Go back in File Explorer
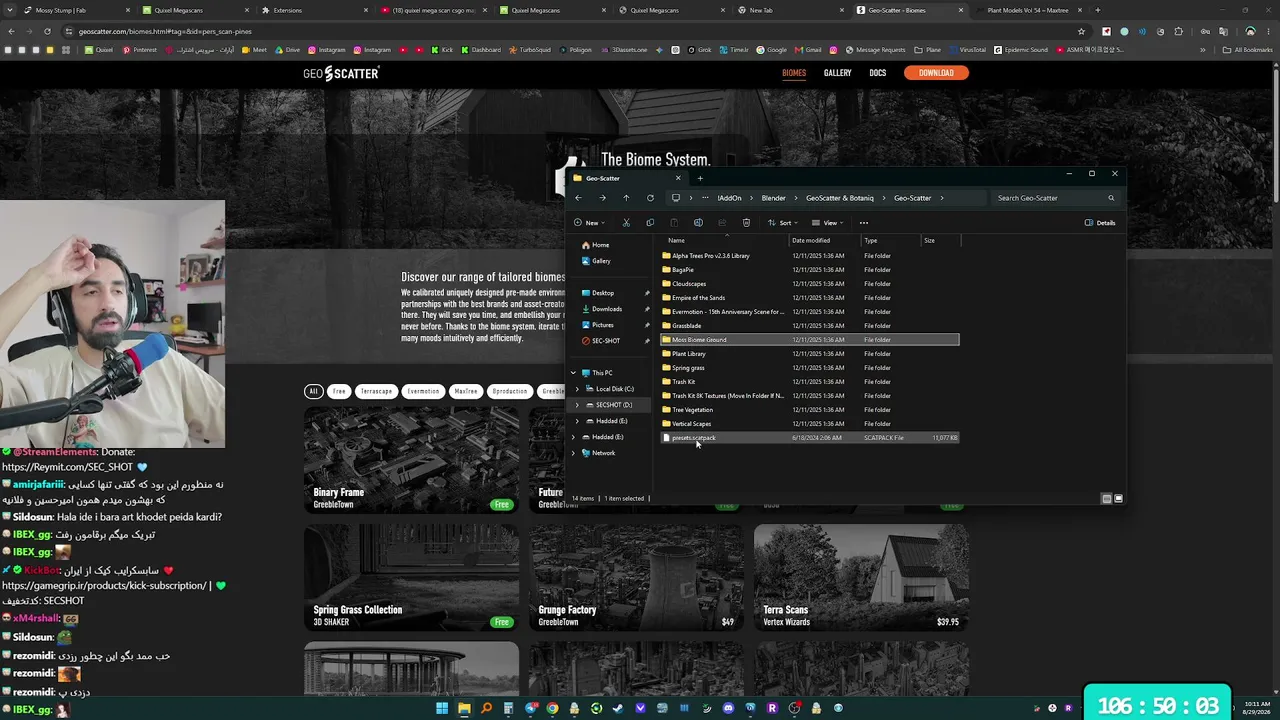Viewport: 1280px width, 720px height. pos(578,198)
